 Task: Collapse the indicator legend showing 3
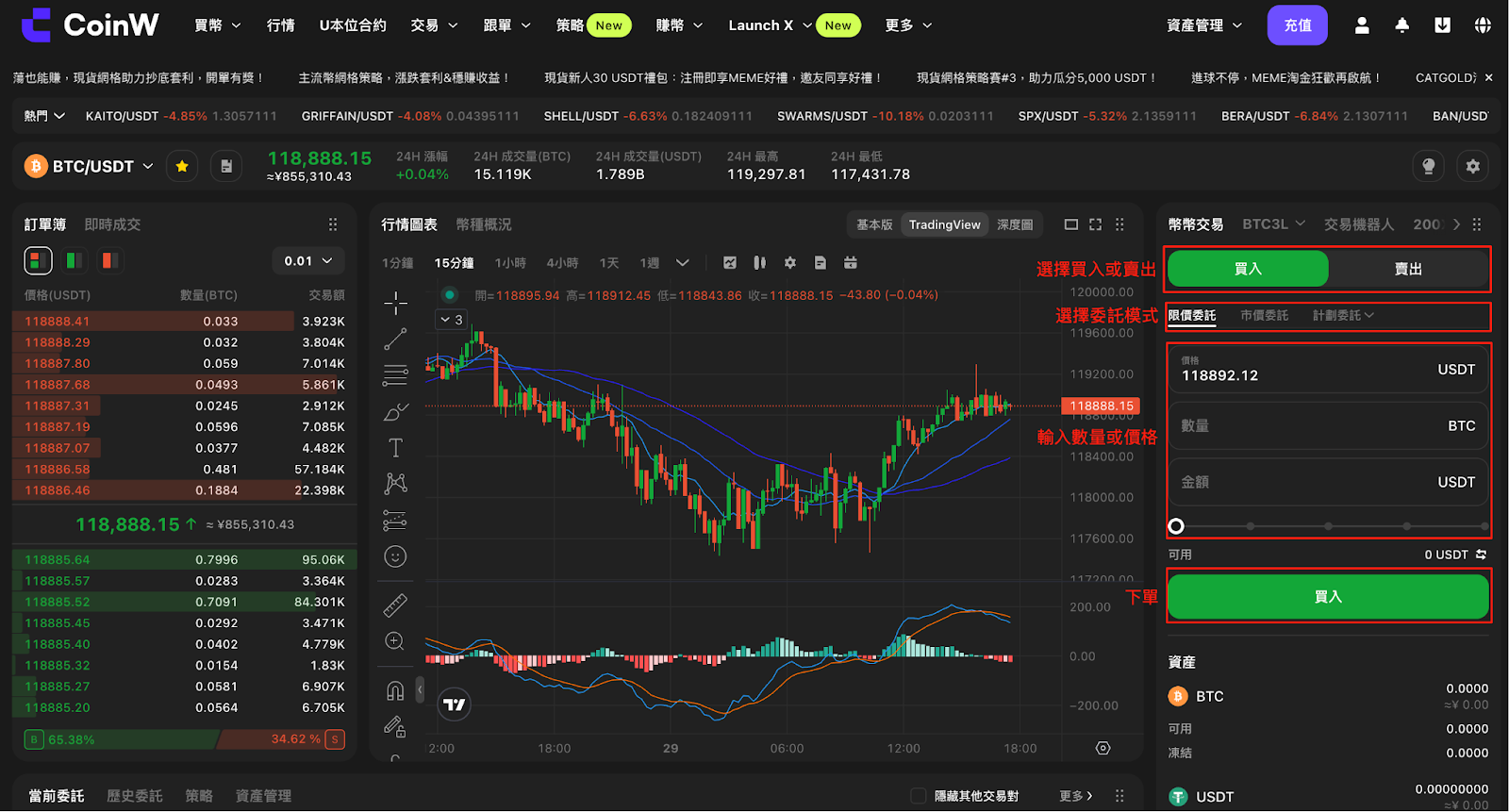pyautogui.click(x=451, y=320)
